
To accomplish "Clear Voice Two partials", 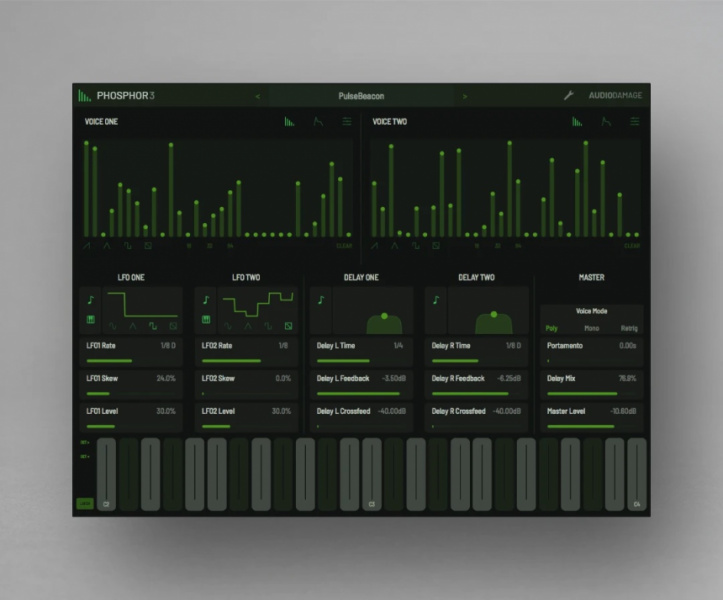I will (632, 246).
